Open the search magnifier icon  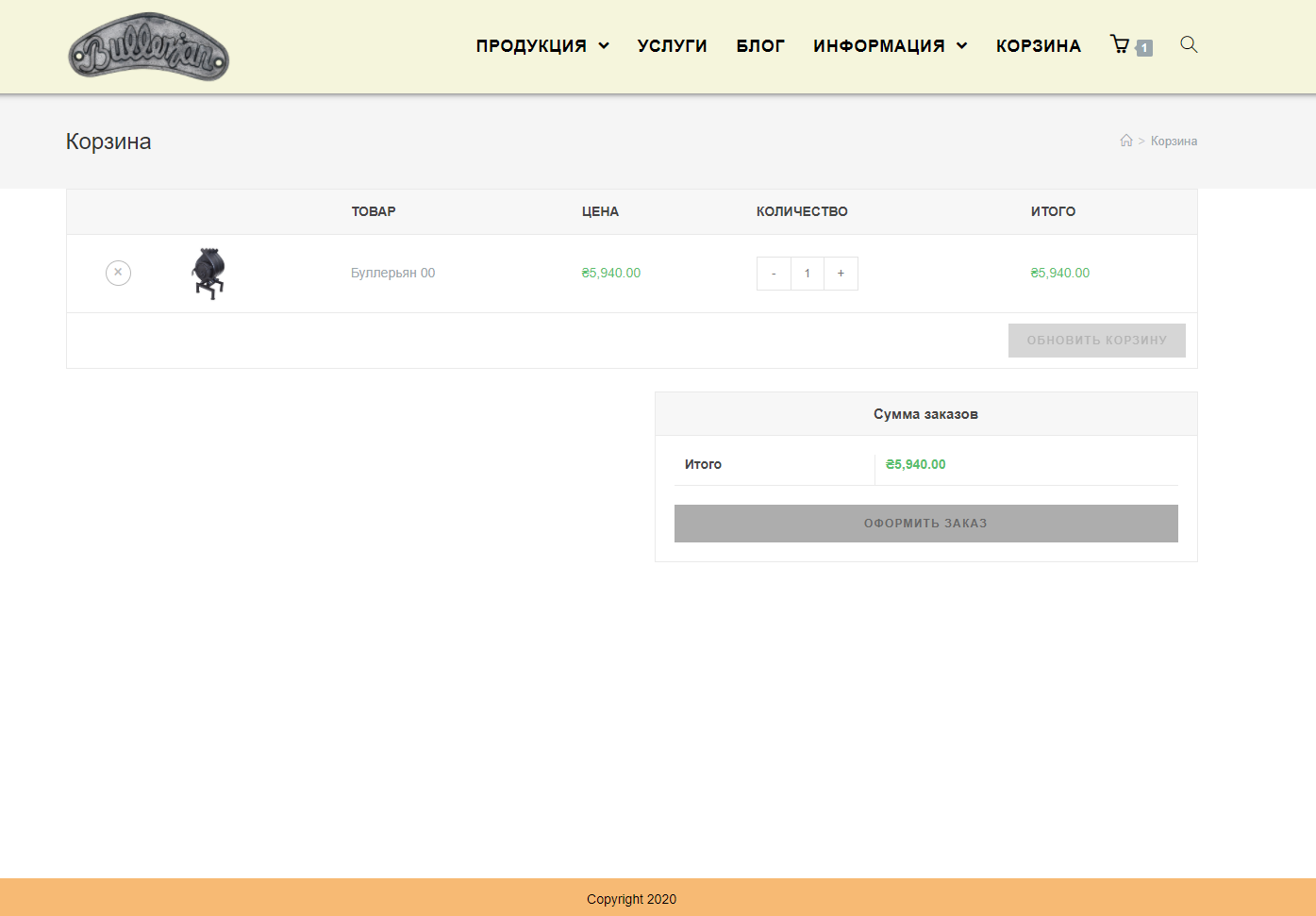[1189, 44]
